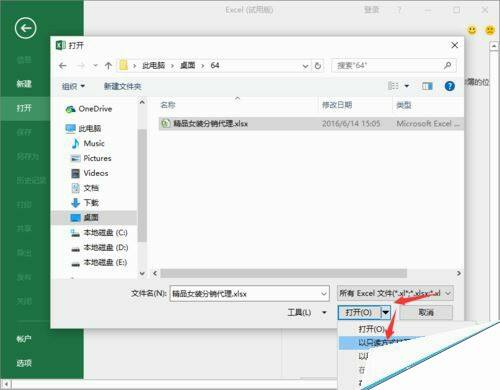
Task: Expand the 打开 button's dropdown arrow
Action: (x=385, y=312)
